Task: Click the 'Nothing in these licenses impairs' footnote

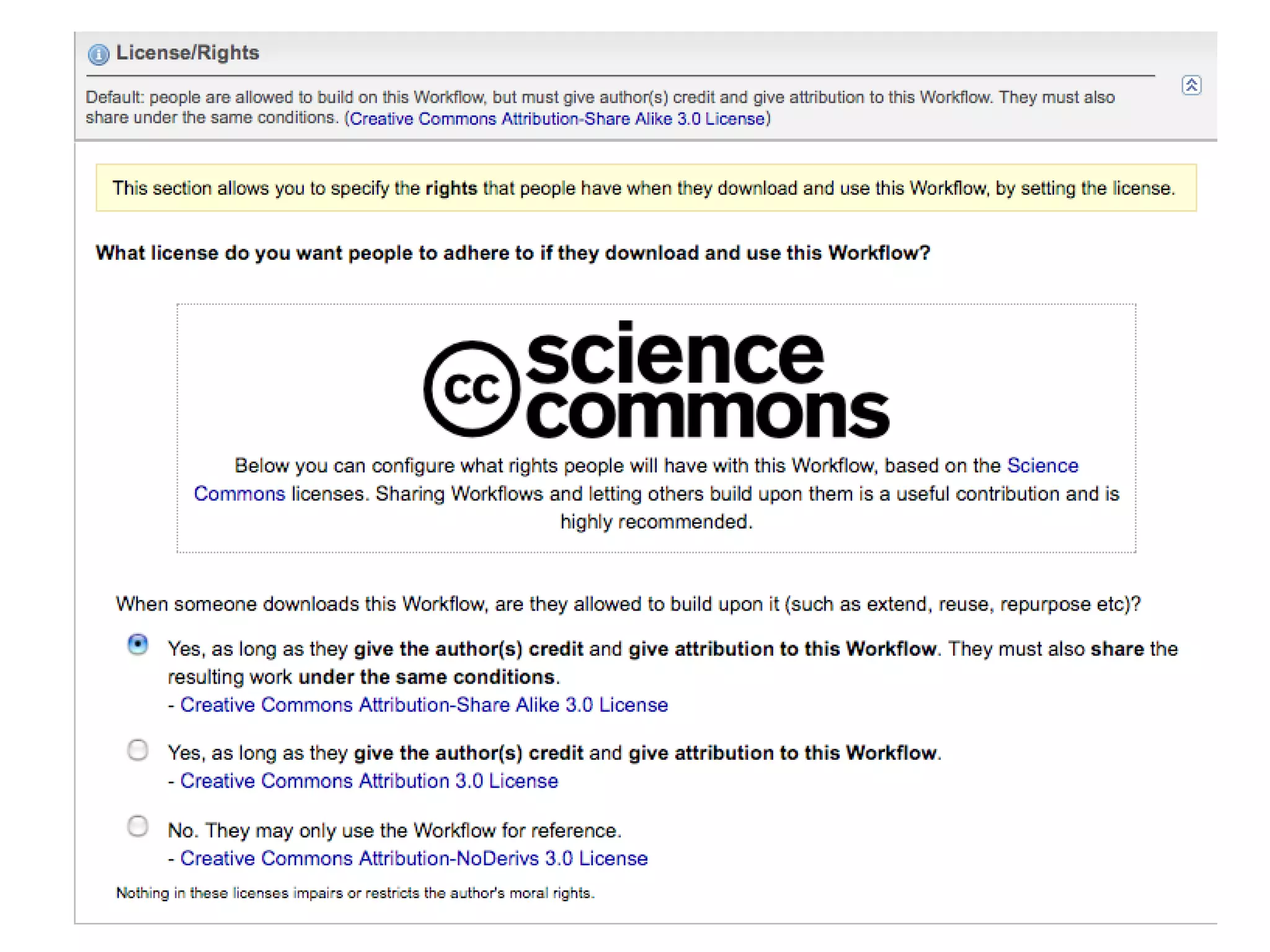Action: click(355, 893)
